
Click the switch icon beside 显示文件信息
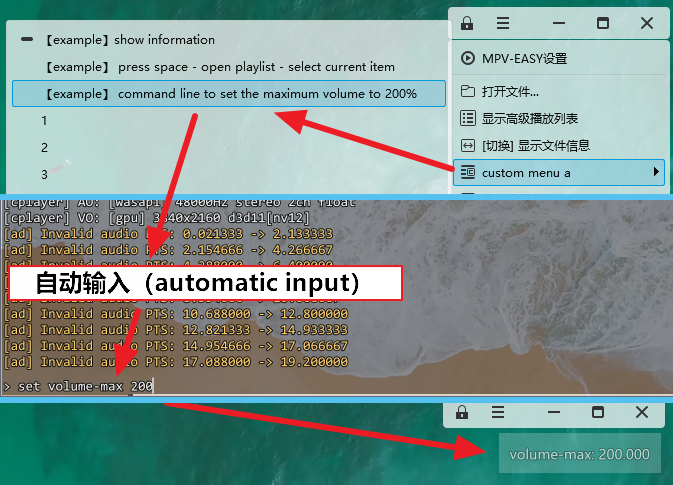[x=467, y=146]
